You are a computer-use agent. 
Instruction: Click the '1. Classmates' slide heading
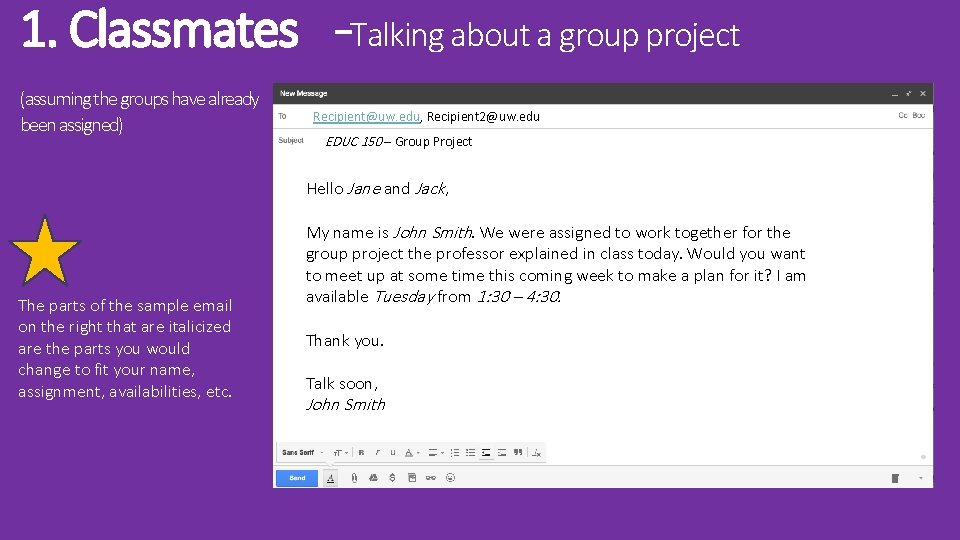160,29
